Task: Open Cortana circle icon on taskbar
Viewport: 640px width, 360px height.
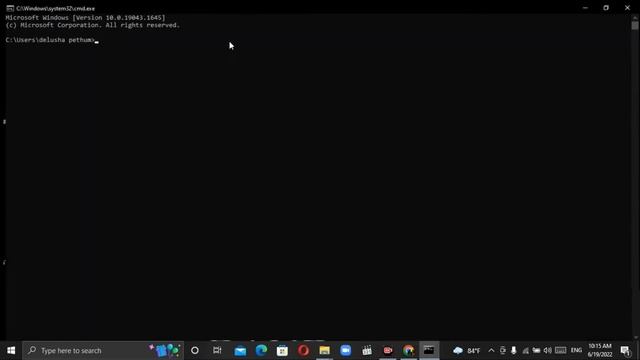Action: point(195,351)
